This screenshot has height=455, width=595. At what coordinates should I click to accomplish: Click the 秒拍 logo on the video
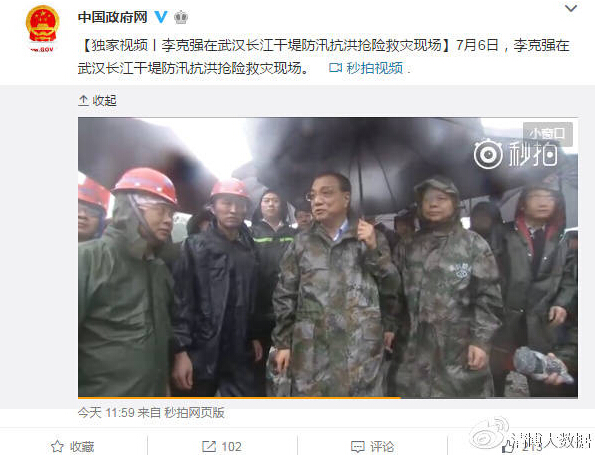(x=516, y=154)
